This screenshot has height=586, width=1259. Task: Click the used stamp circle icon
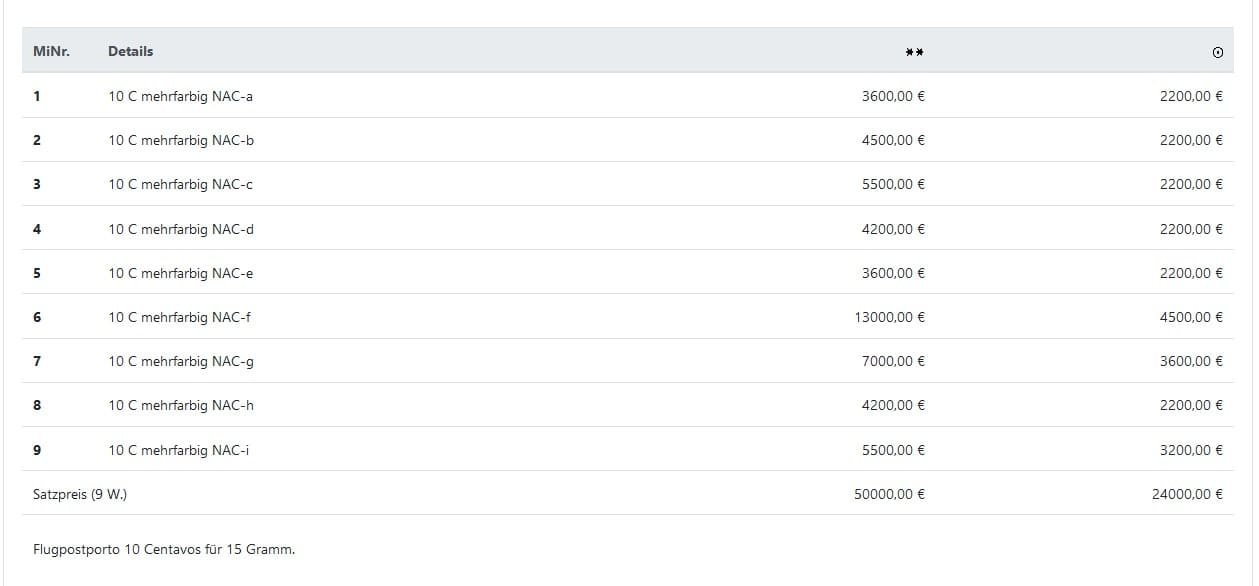1217,53
